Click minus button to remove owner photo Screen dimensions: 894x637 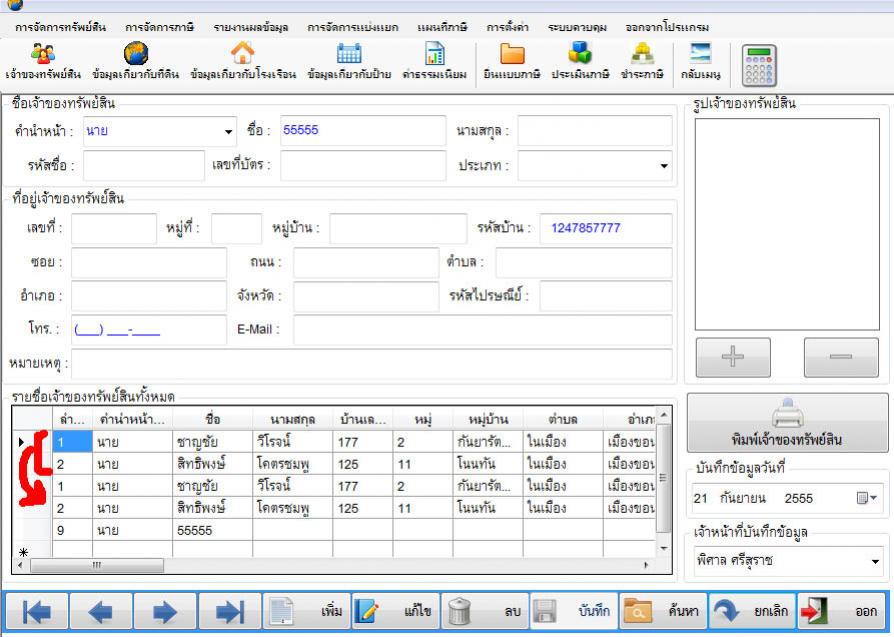click(841, 357)
